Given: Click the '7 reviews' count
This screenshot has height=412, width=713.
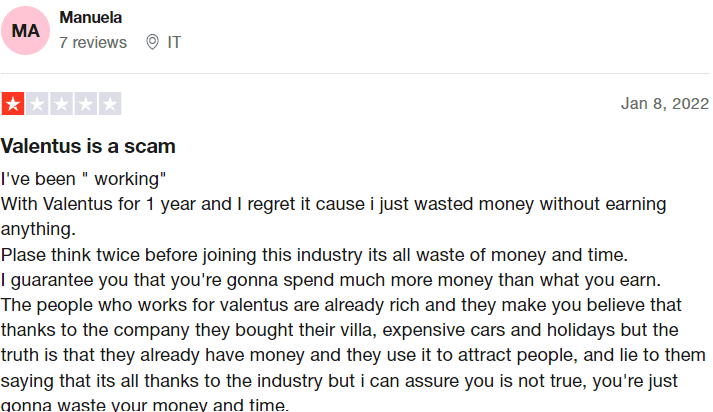Looking at the screenshot, I should (93, 42).
